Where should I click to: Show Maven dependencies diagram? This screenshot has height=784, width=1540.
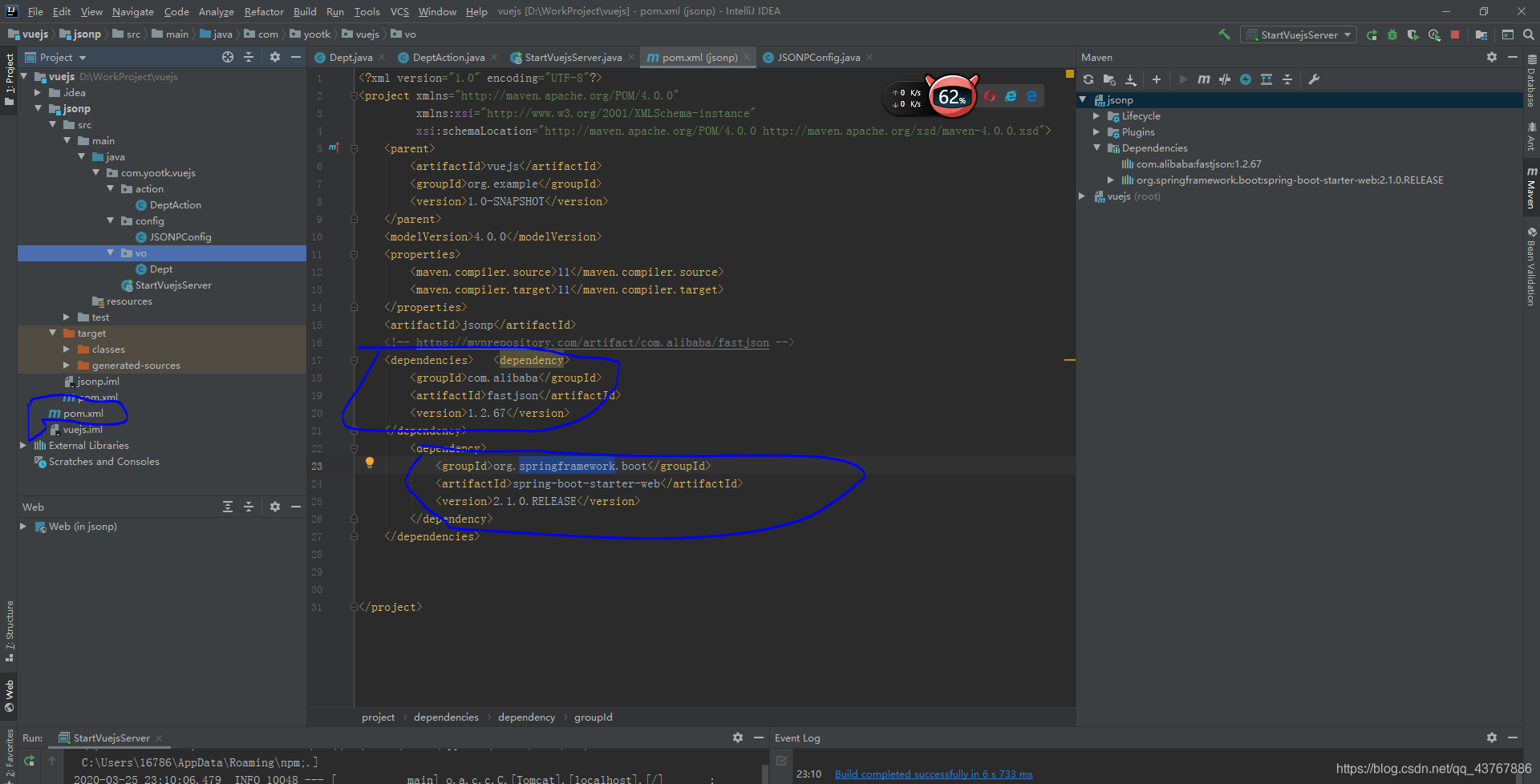click(1266, 79)
